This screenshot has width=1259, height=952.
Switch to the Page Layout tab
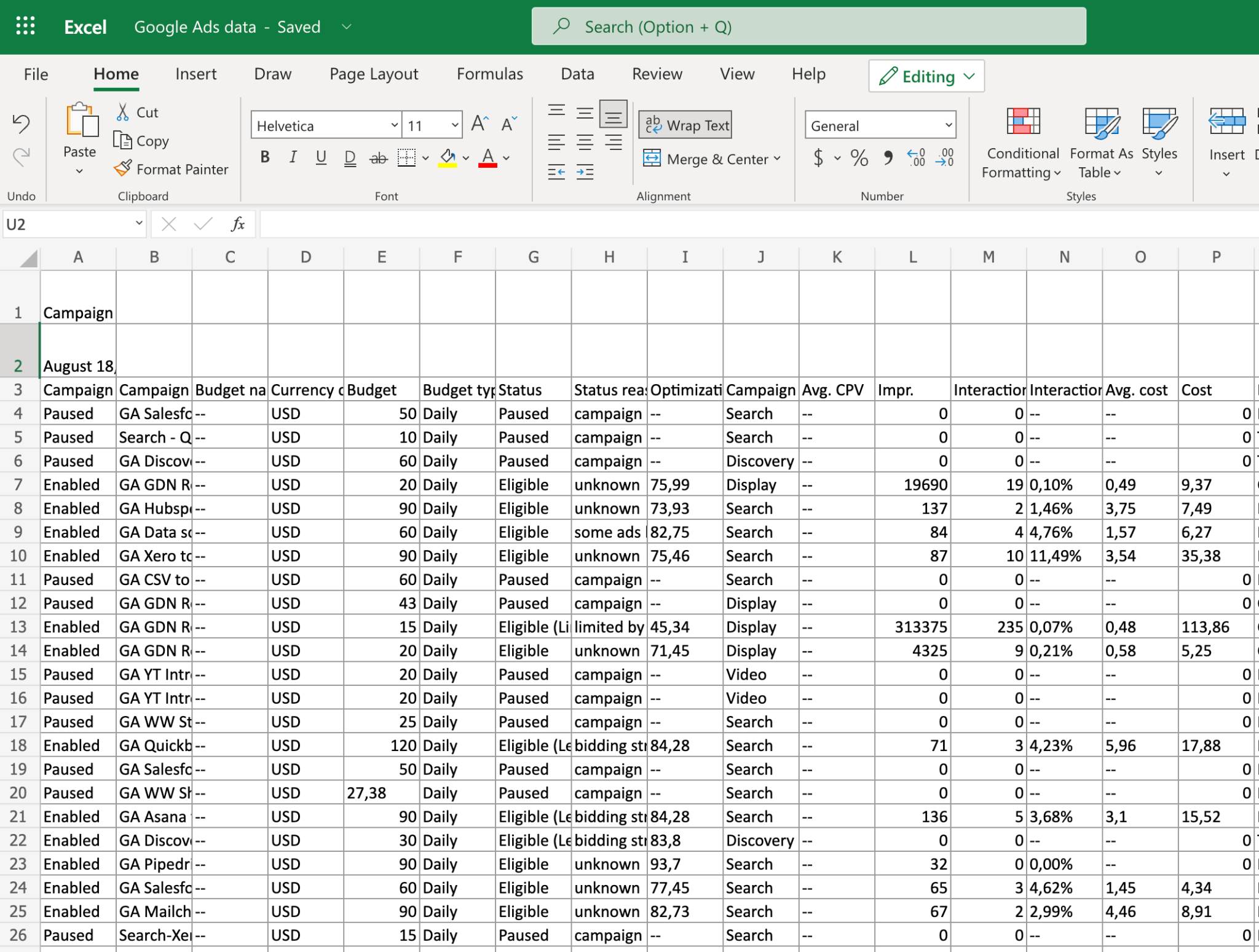[374, 74]
